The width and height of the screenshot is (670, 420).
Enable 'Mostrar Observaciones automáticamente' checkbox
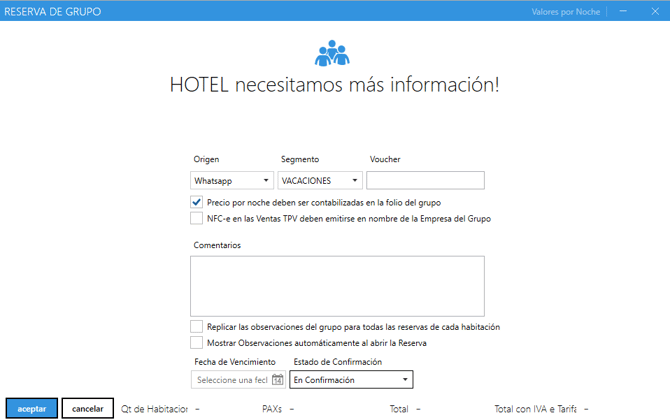click(197, 343)
